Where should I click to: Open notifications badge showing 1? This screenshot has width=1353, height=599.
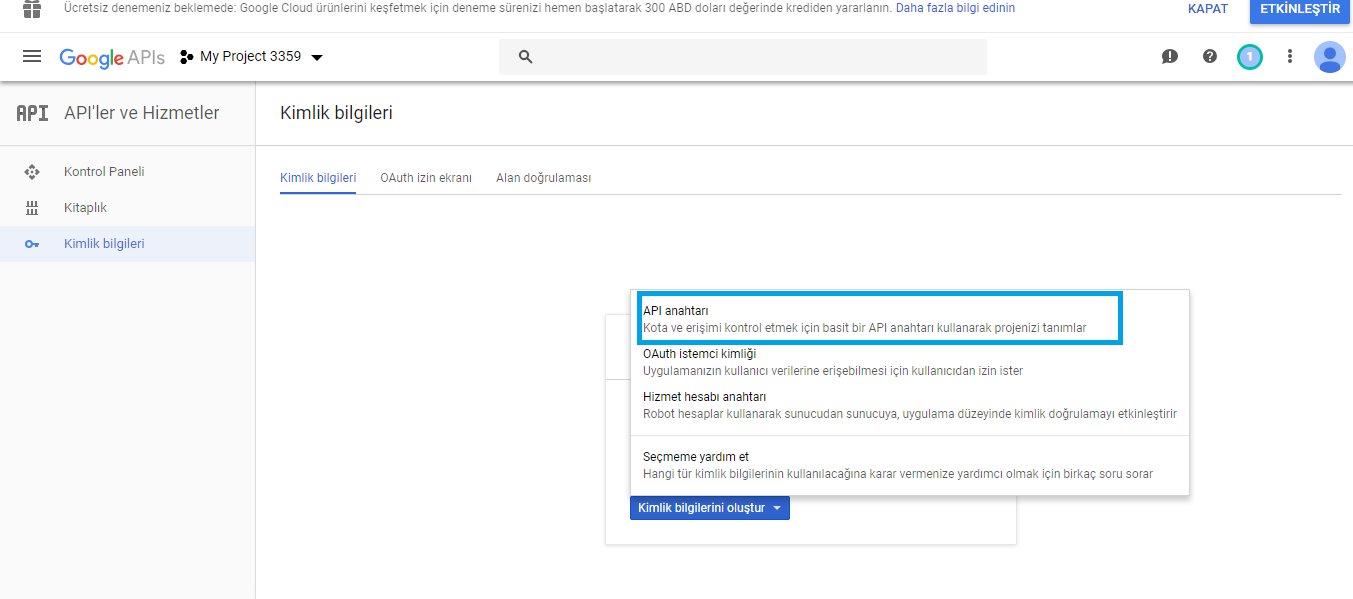[1249, 57]
